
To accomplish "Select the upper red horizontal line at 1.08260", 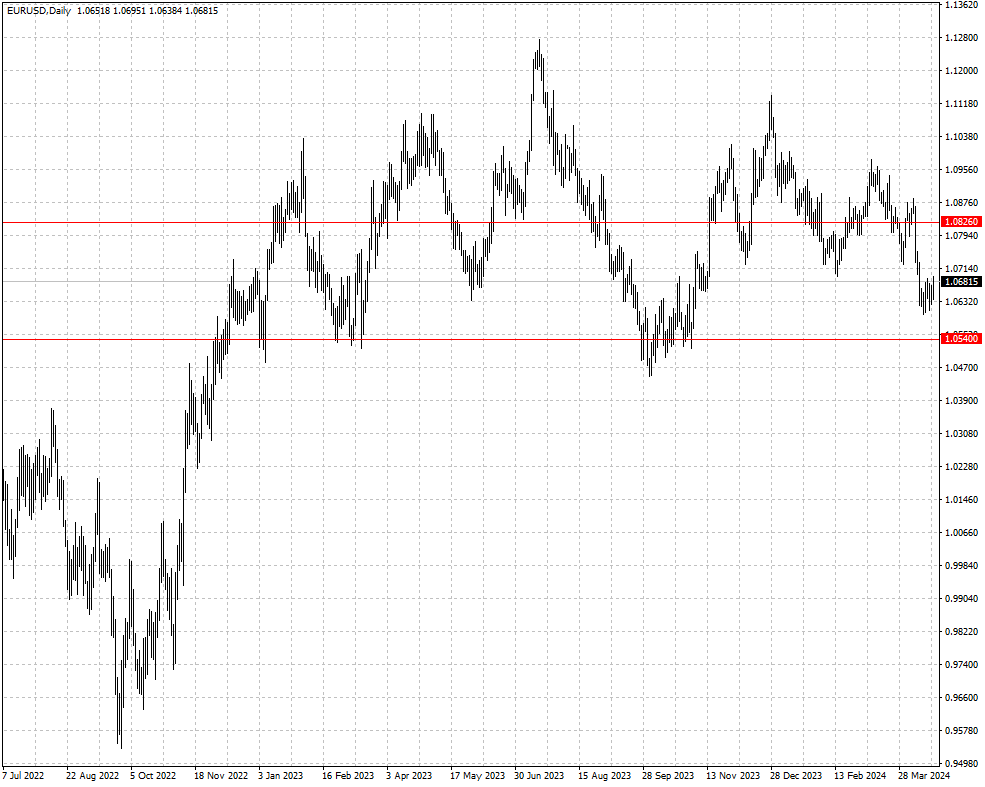I will [470, 222].
